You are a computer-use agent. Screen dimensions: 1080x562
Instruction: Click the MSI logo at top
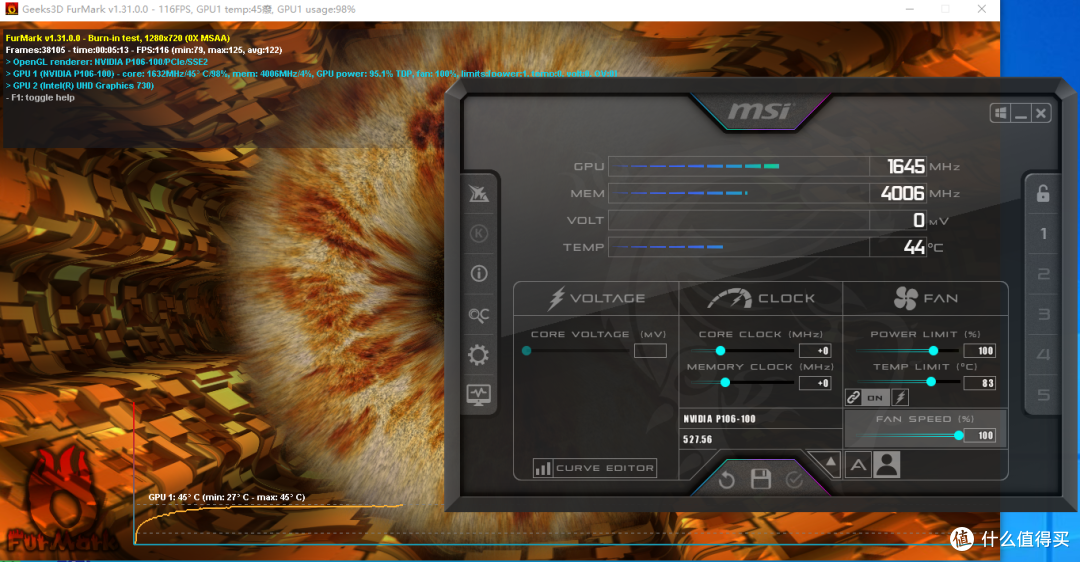(760, 111)
